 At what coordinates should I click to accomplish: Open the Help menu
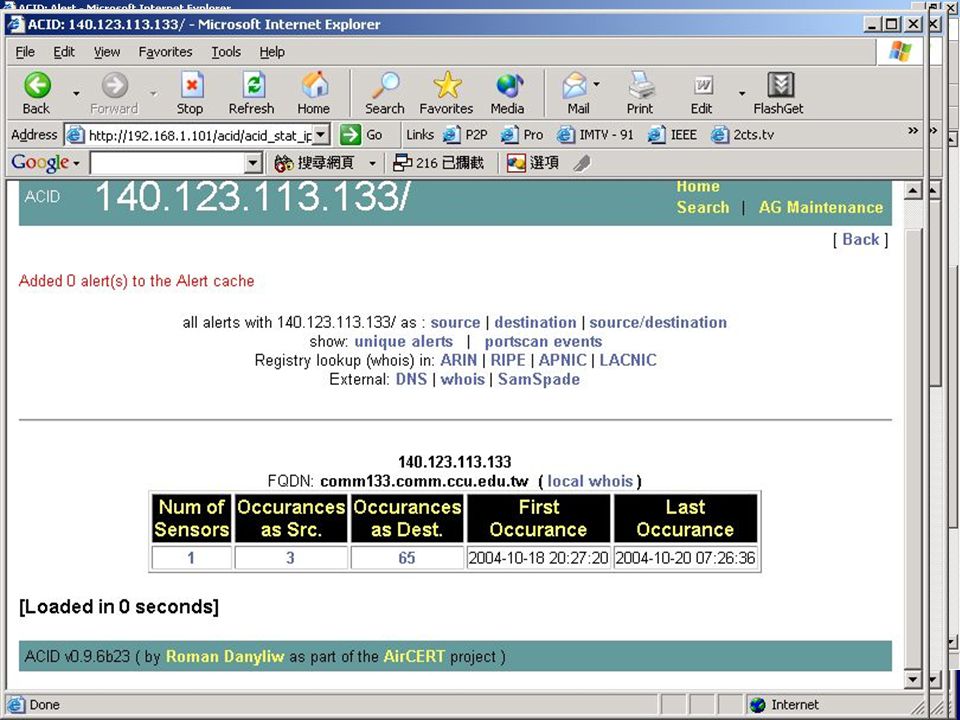[272, 52]
